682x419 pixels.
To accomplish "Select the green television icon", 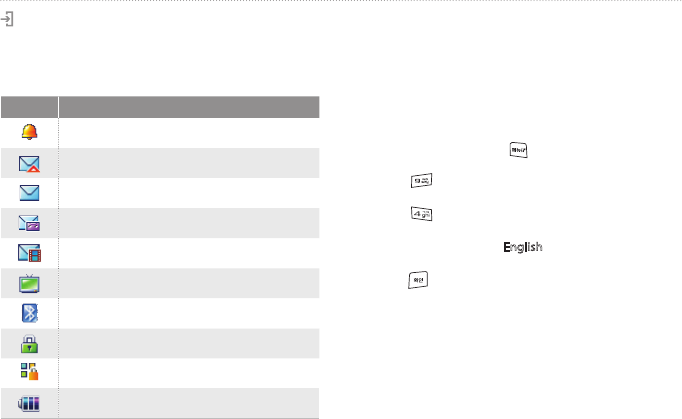I will (x=30, y=283).
